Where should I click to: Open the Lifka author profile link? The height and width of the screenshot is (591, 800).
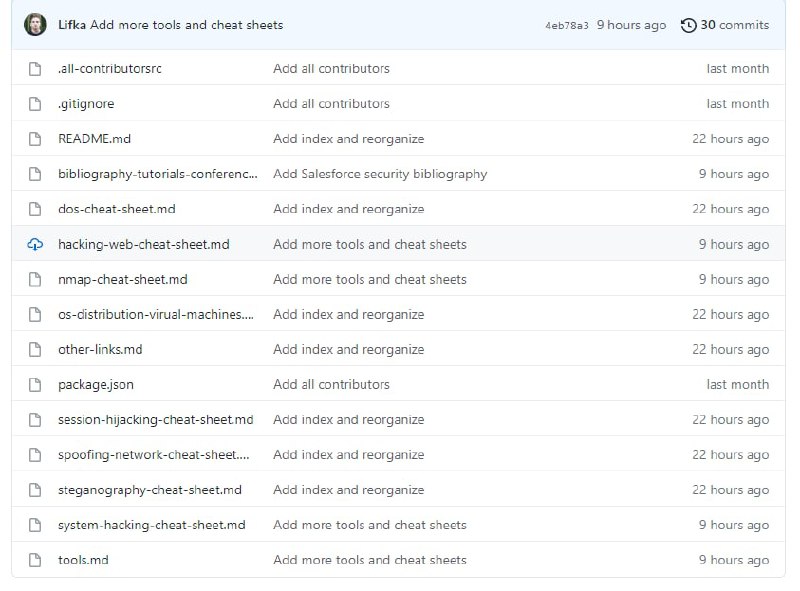72,25
